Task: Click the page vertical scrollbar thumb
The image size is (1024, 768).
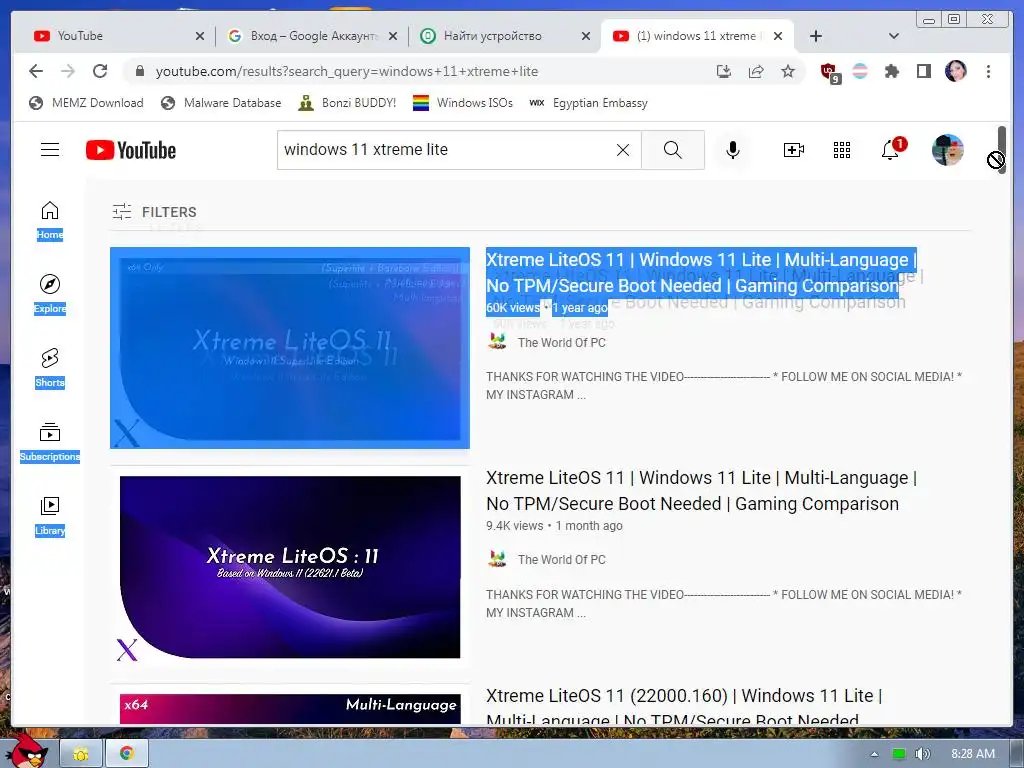Action: 1002,150
